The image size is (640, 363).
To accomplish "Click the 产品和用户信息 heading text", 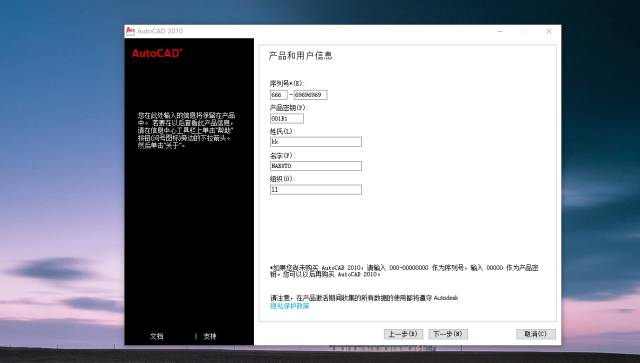I will click(x=300, y=56).
